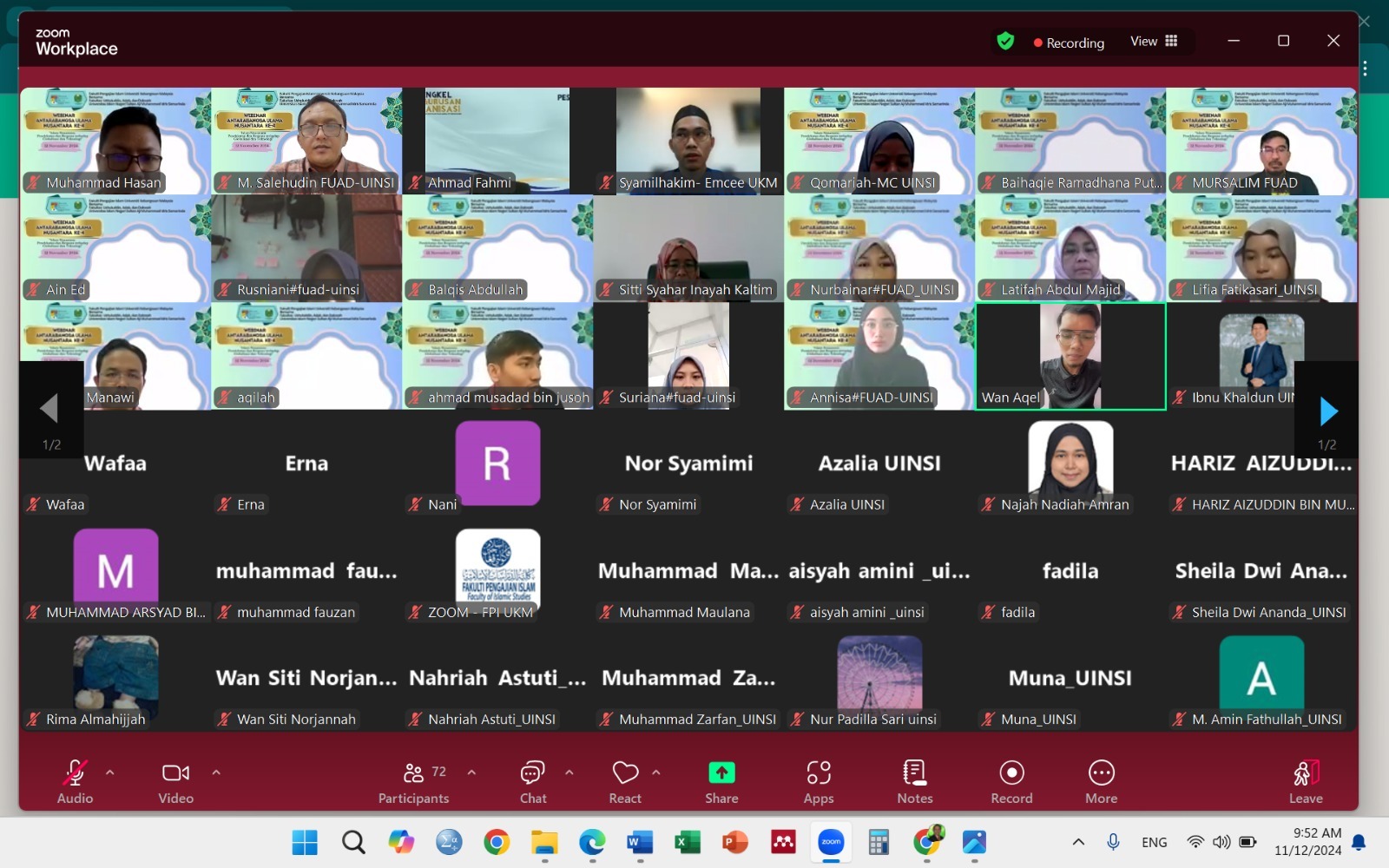Viewport: 1389px width, 868px height.
Task: Click muted mic icon beside Wafaa
Action: coord(34,504)
